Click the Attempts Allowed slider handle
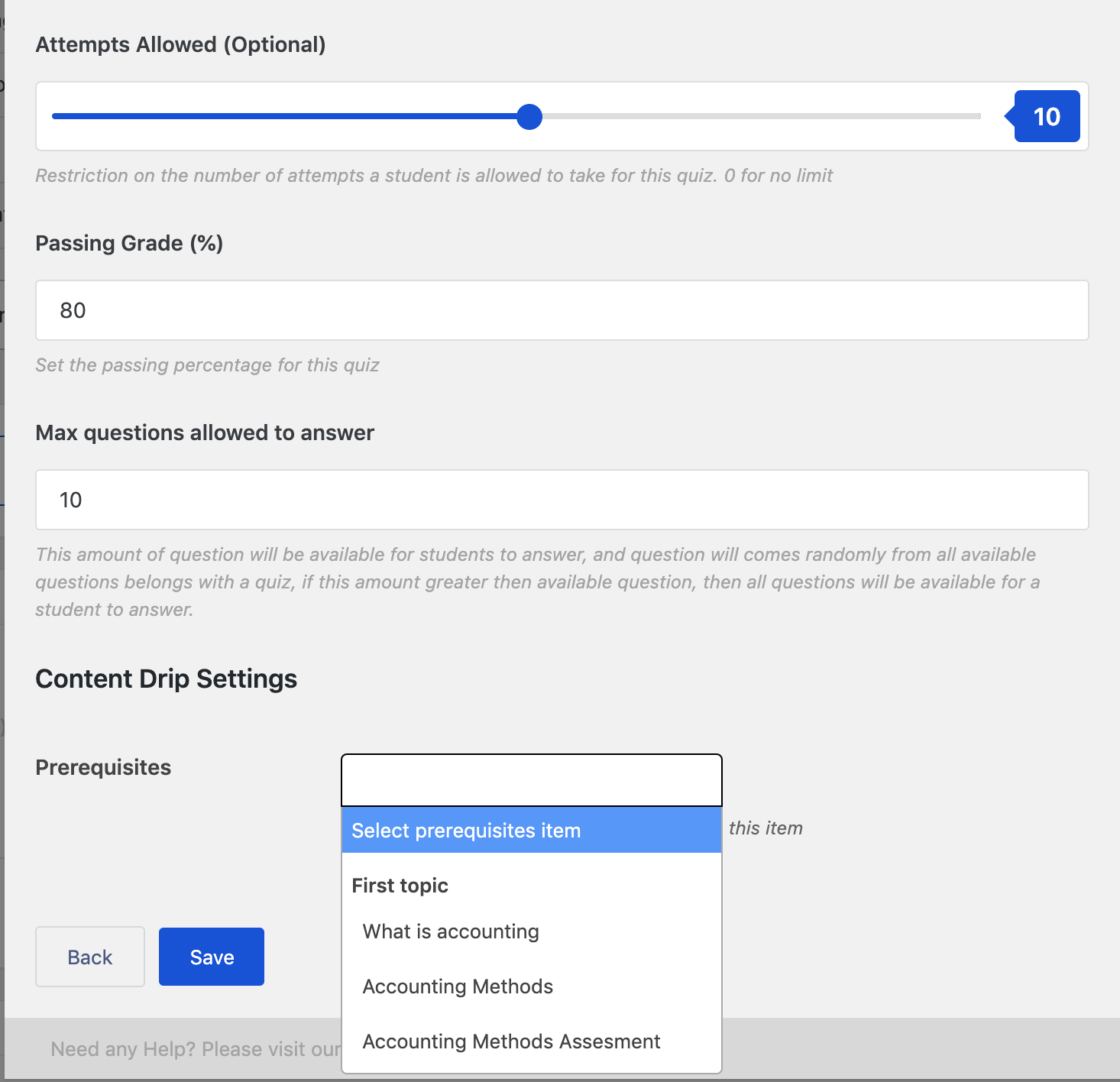The width and height of the screenshot is (1120, 1082). 529,117
